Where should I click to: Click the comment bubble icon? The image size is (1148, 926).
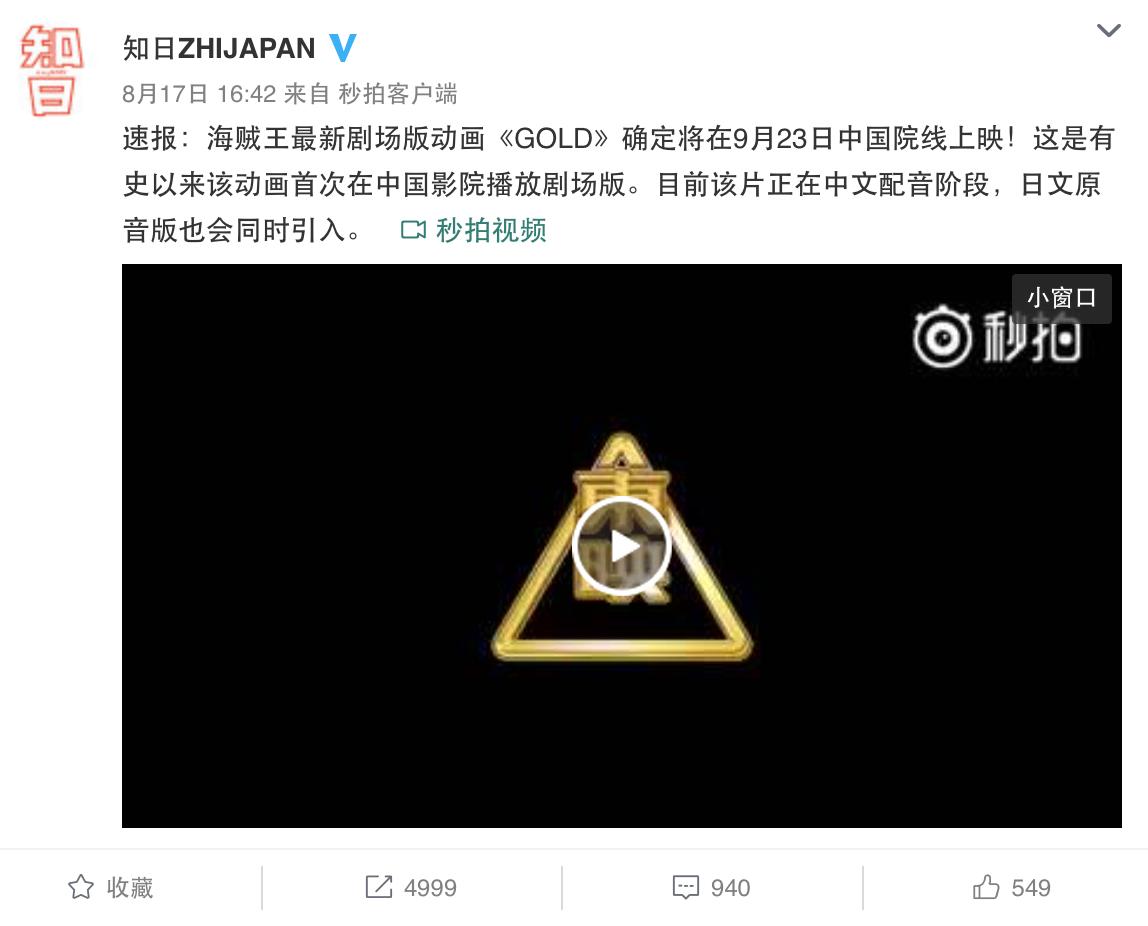point(685,886)
